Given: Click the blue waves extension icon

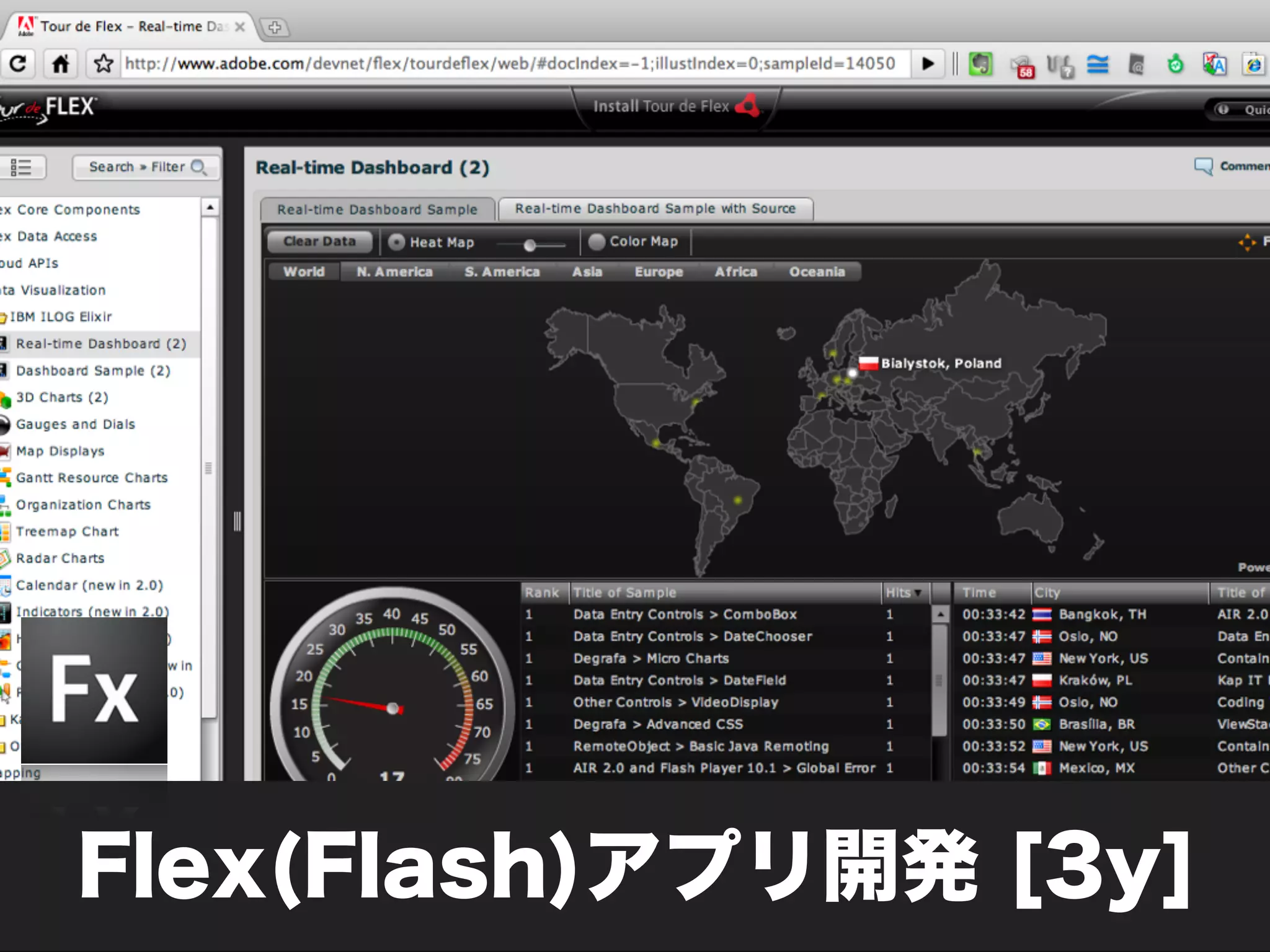Looking at the screenshot, I should (x=1098, y=64).
